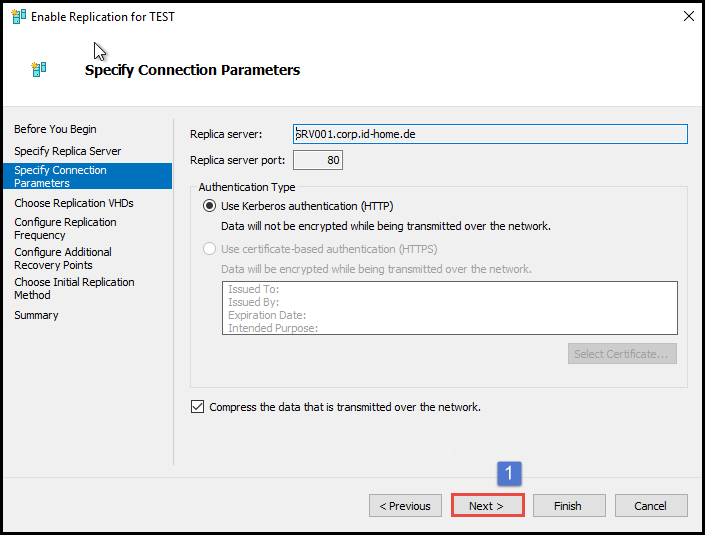
Task: Select certificate-based authentication (HTTPS) option
Action: tap(209, 249)
